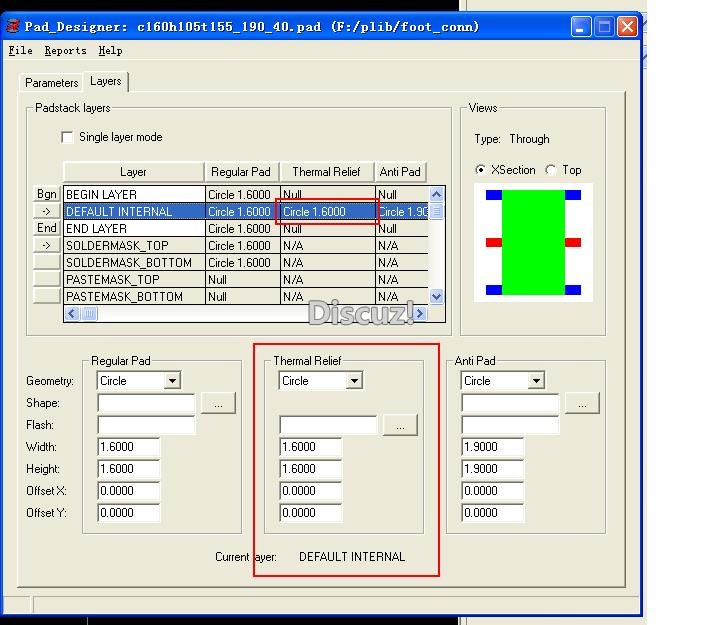Open Regular Pad geometry dropdown
The width and height of the screenshot is (724, 625).
click(172, 381)
